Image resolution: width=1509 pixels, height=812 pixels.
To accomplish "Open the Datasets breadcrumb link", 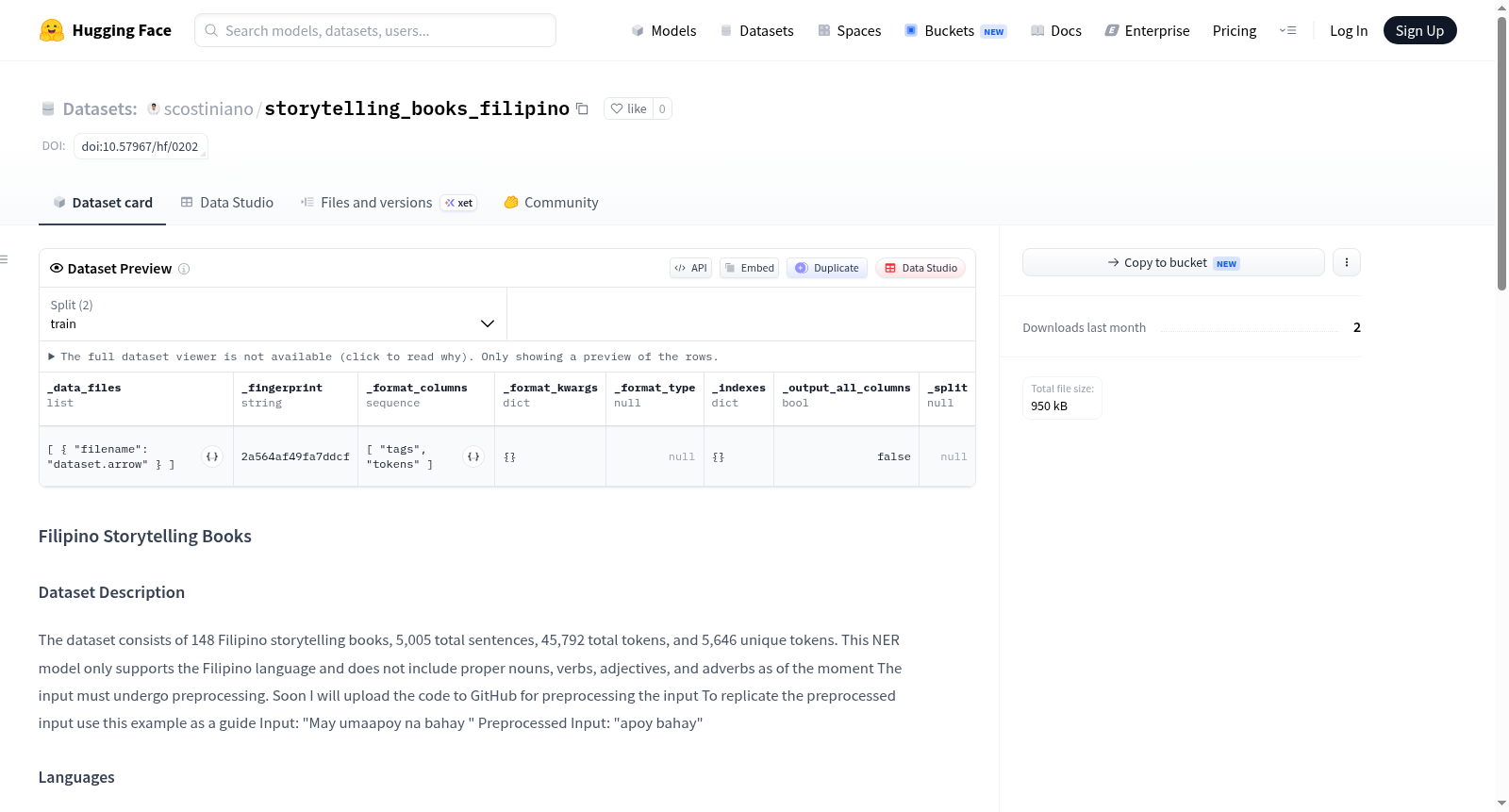I will (x=100, y=108).
